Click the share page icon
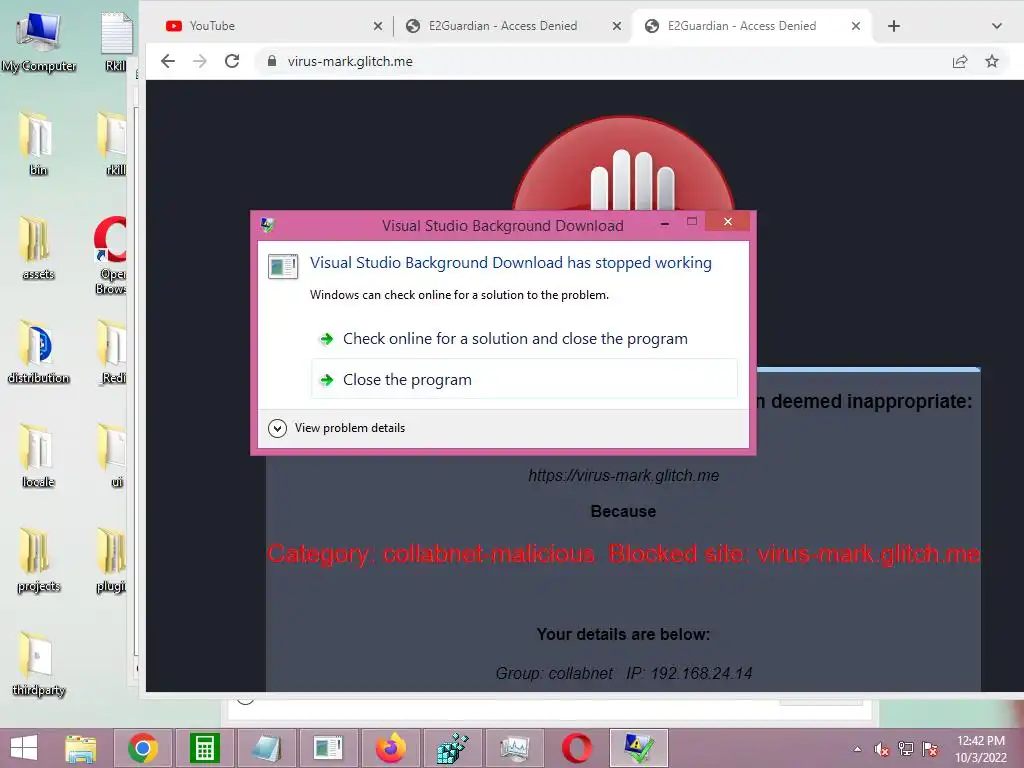Screen dimensions: 1024x768 point(960,61)
